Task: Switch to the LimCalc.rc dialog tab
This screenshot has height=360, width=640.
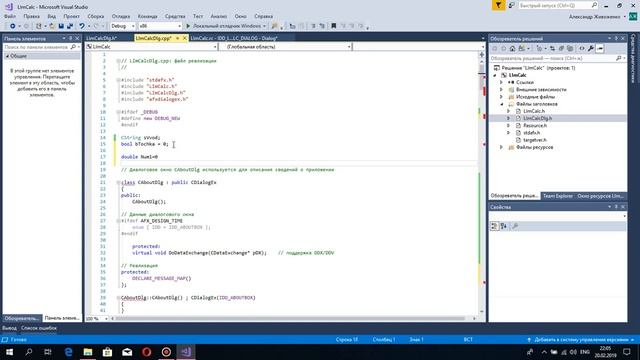Action: click(x=234, y=38)
